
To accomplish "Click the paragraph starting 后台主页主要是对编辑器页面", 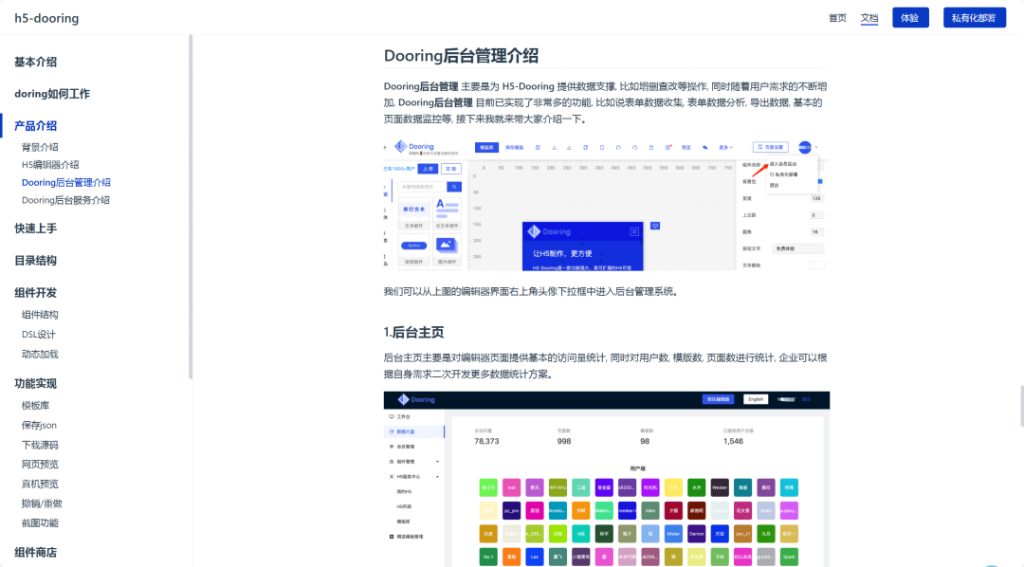I will (x=605, y=366).
